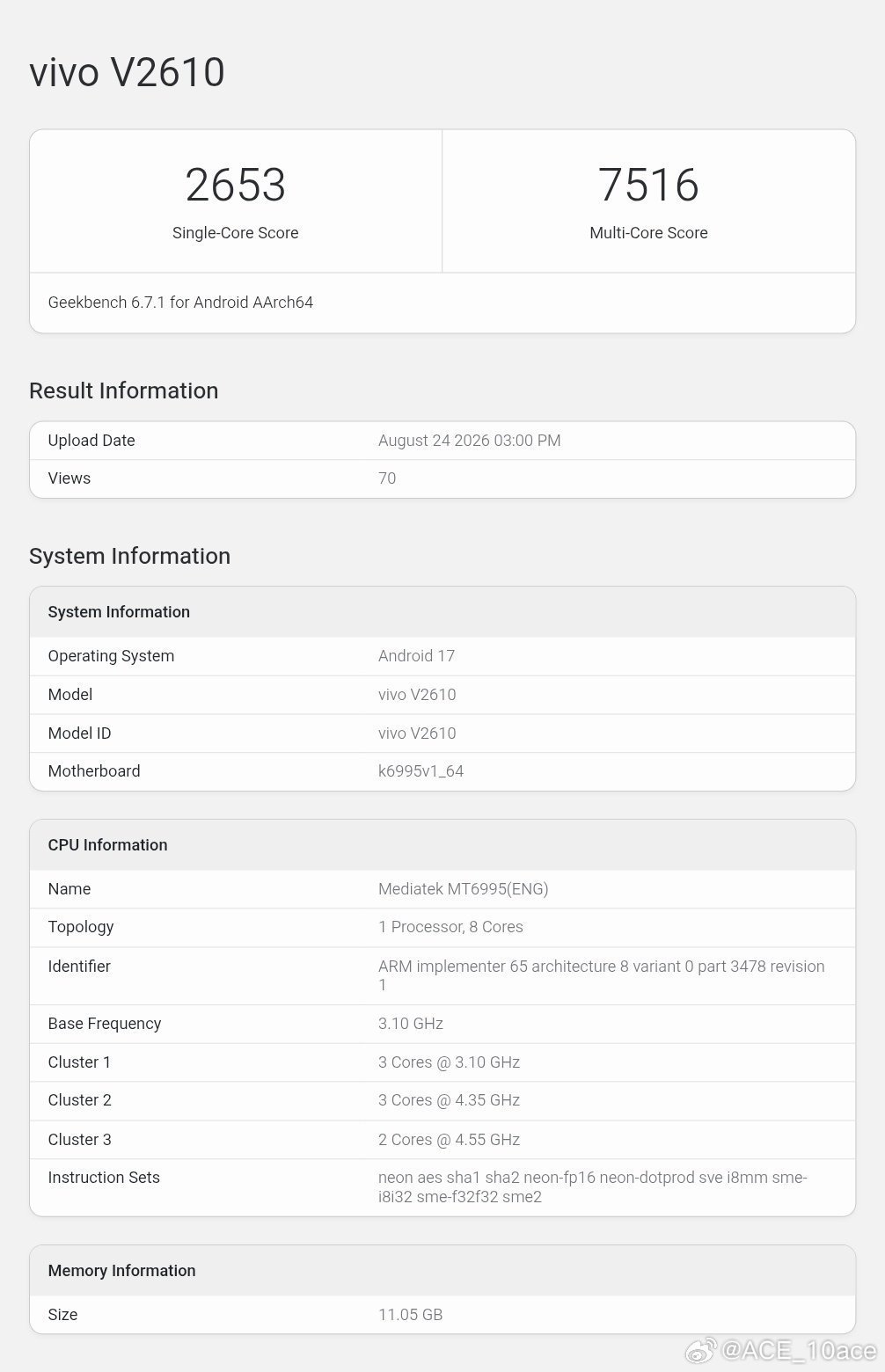Click the System Information table header
This screenshot has height=1372, width=885.
click(x=119, y=612)
